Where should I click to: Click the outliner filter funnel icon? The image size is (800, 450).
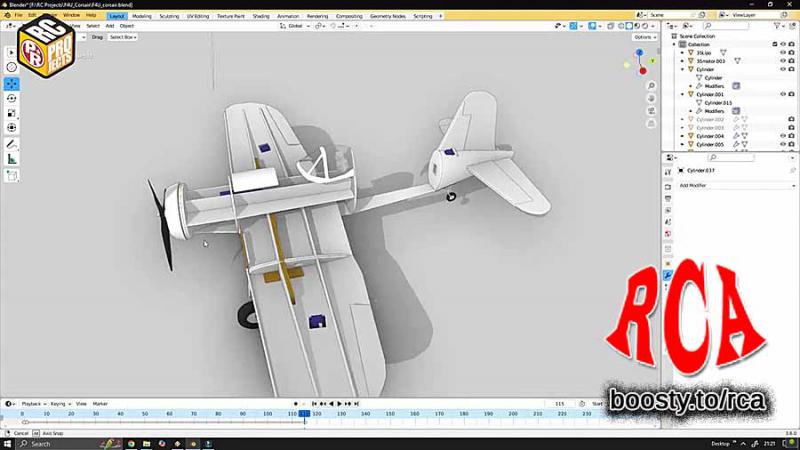click(x=777, y=26)
